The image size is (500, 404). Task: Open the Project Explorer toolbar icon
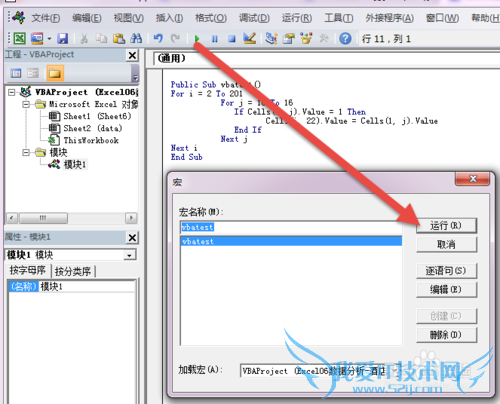[x=271, y=39]
